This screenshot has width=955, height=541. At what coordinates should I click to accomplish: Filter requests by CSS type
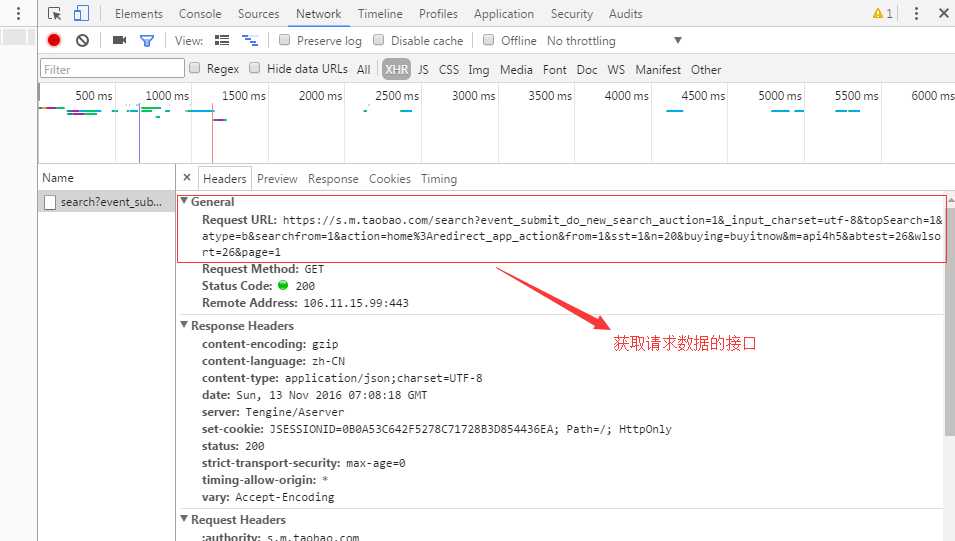(x=449, y=69)
